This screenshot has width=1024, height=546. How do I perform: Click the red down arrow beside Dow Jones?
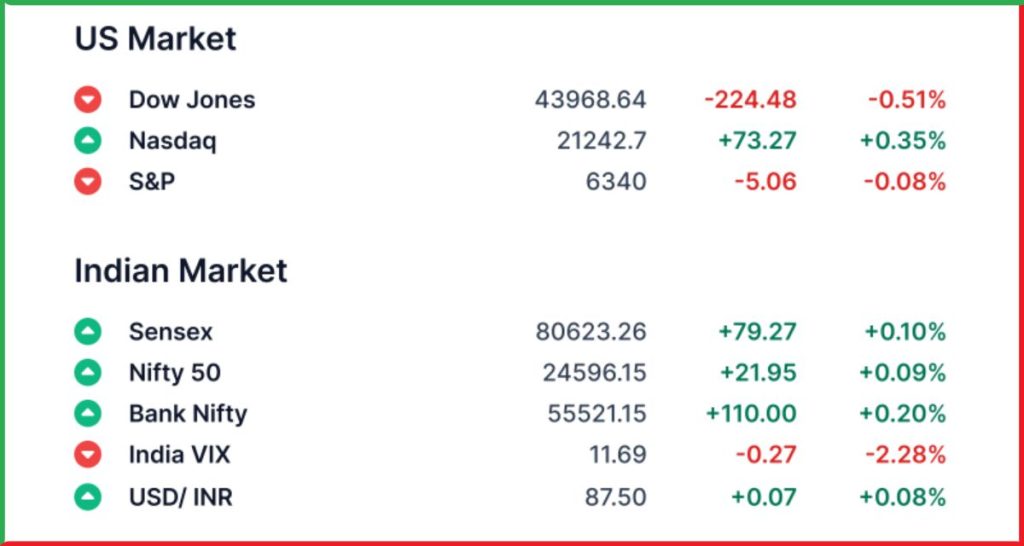[88, 100]
